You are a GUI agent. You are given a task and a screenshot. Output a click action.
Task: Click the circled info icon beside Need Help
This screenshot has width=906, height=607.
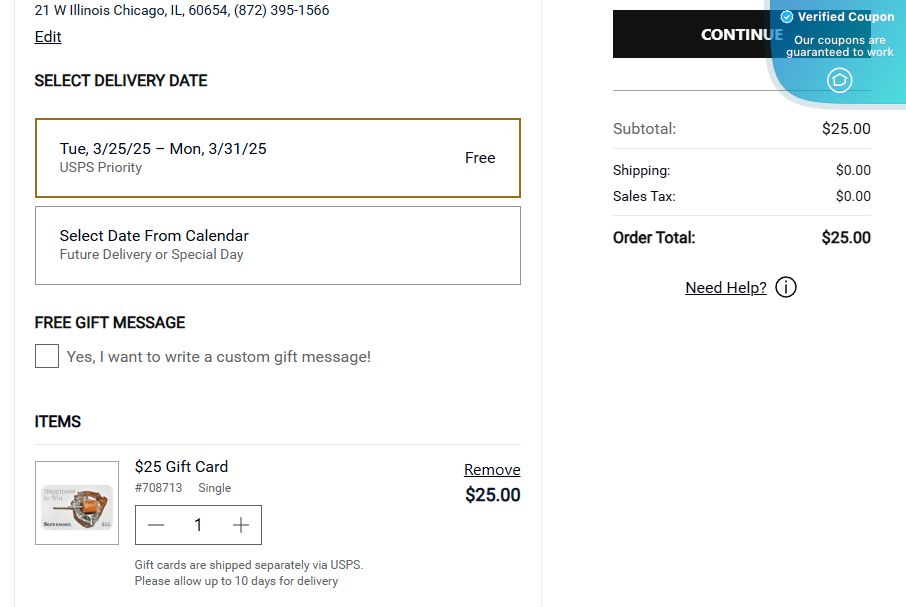tap(786, 287)
